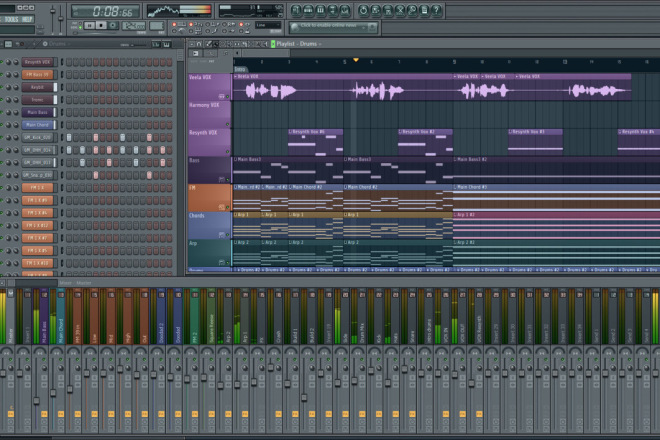This screenshot has width=660, height=440.
Task: Select the Main Bass channel button
Action: point(38,112)
